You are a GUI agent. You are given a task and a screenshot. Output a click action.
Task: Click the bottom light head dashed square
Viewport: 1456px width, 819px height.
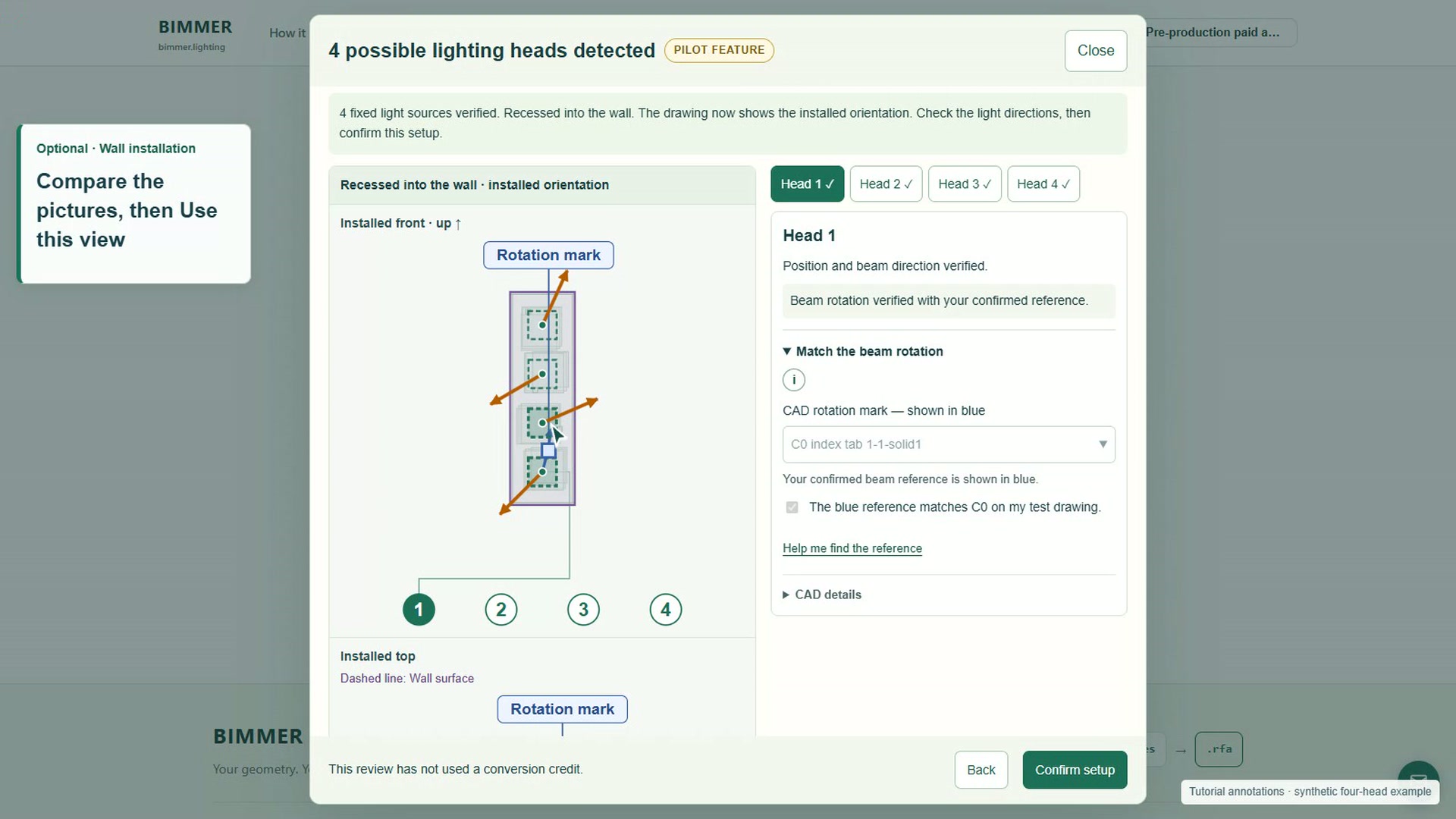pyautogui.click(x=542, y=472)
